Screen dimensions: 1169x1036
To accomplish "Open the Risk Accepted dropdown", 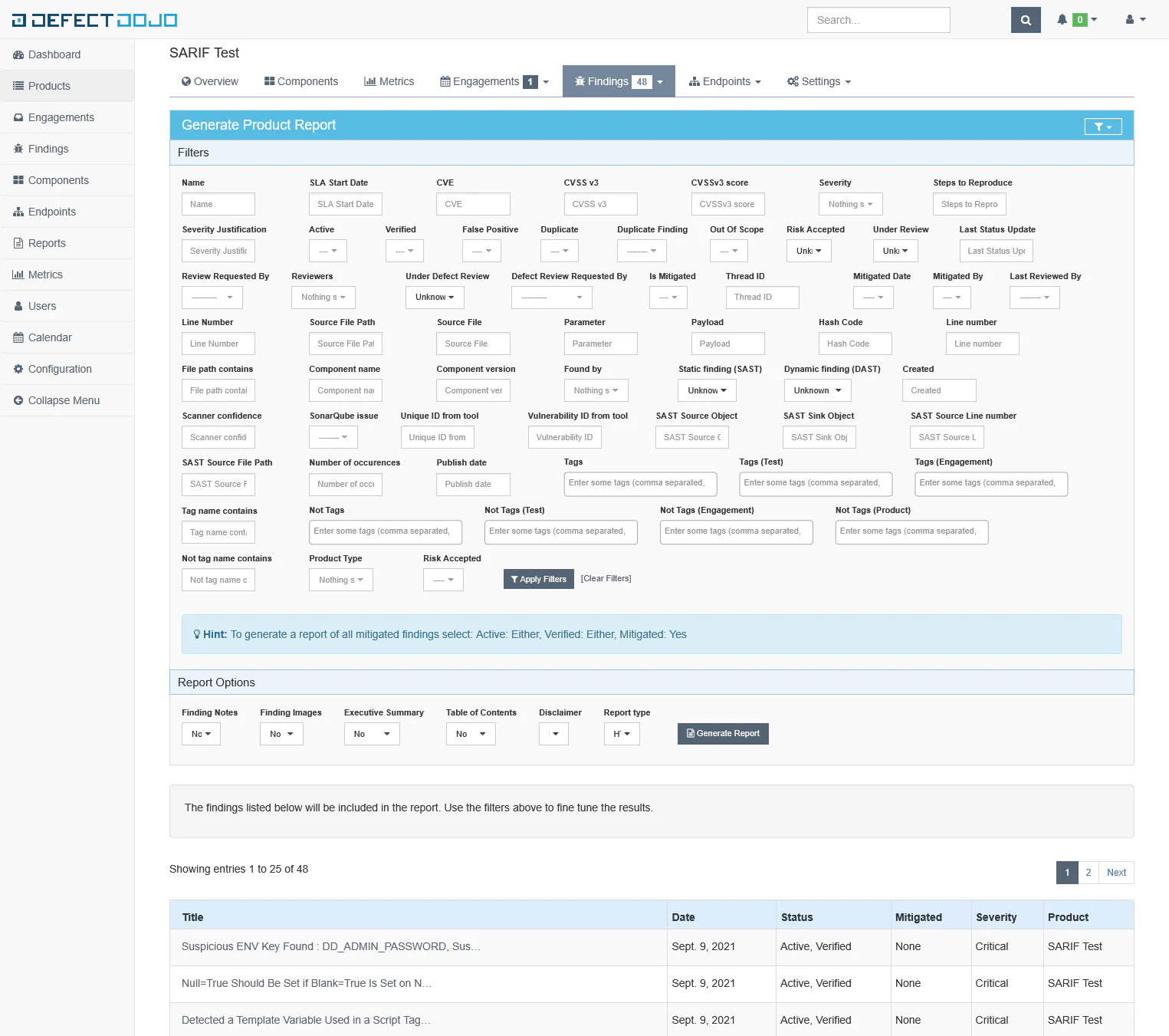I will pos(809,251).
